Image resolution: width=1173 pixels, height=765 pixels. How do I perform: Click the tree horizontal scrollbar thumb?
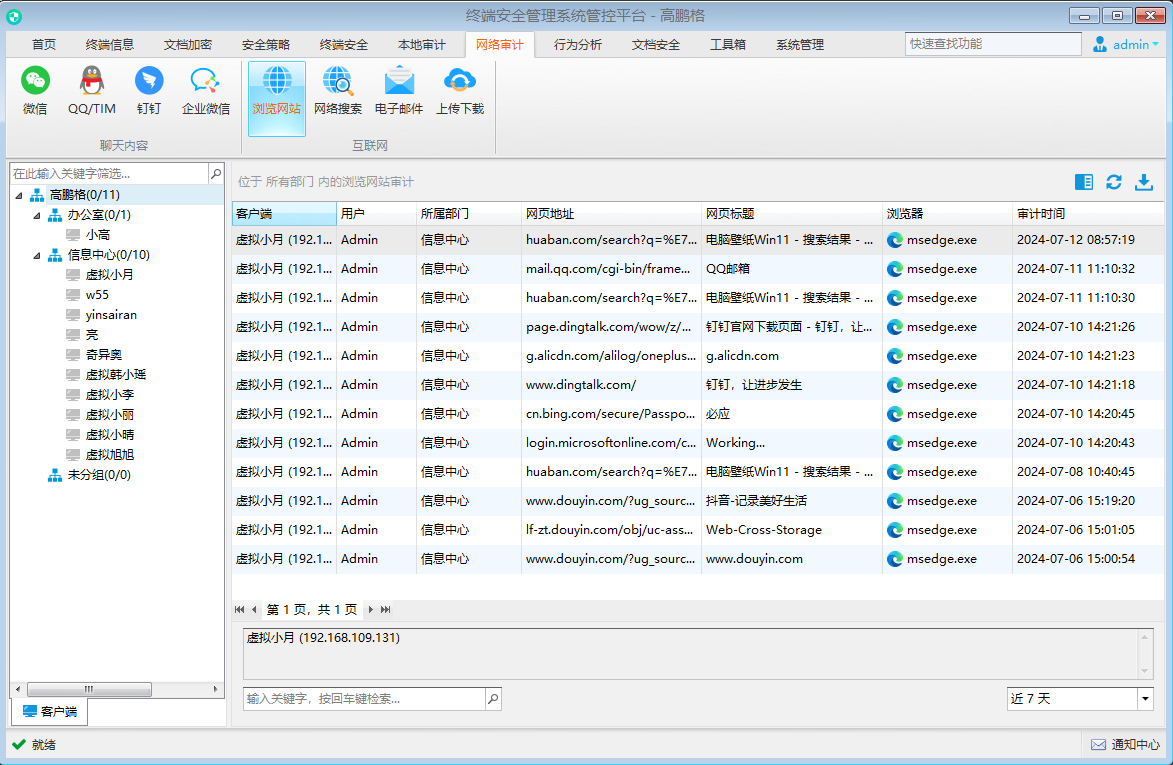(x=89, y=689)
